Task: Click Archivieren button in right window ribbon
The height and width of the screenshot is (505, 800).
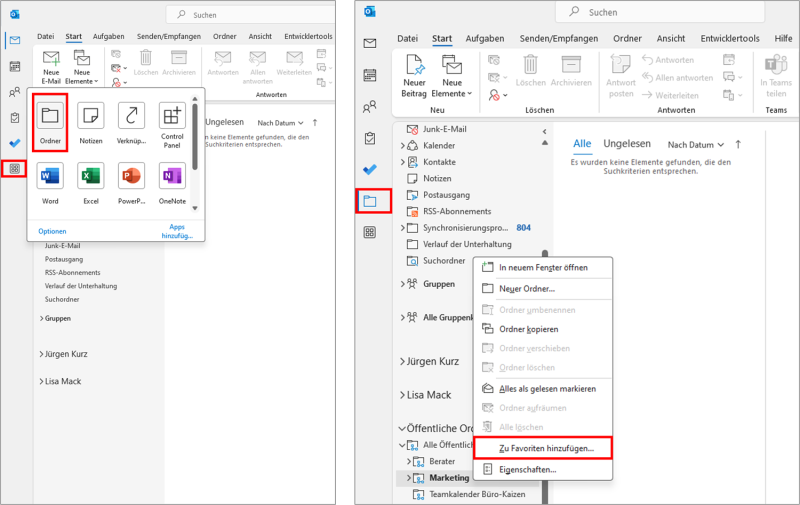Action: tap(571, 70)
